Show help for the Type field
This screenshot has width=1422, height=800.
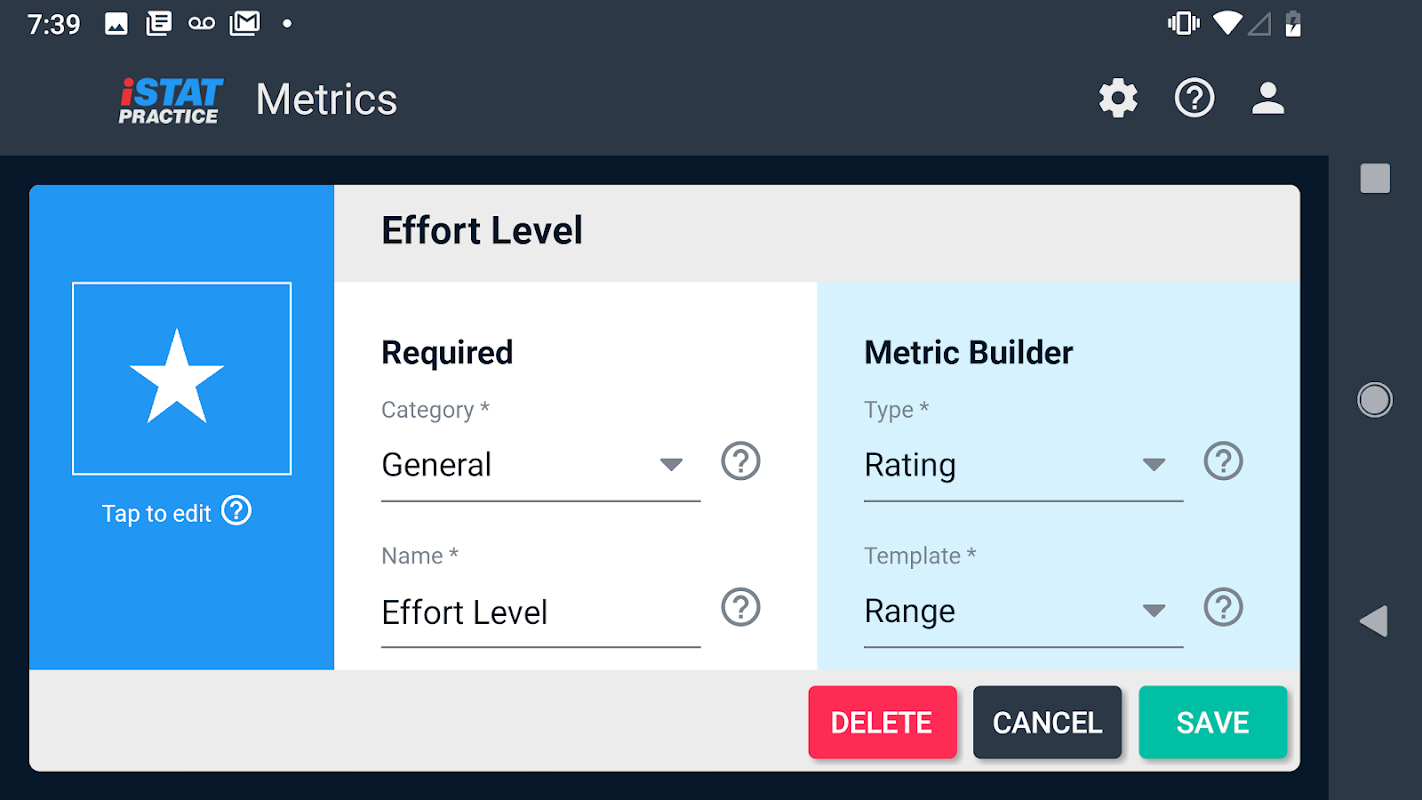[1223, 462]
